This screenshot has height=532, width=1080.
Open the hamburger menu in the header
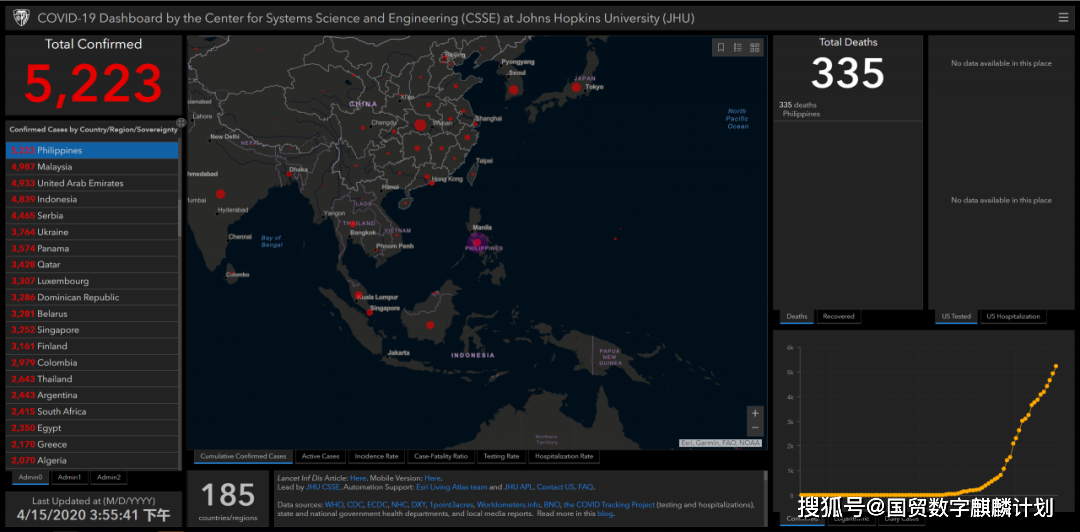click(x=1063, y=17)
